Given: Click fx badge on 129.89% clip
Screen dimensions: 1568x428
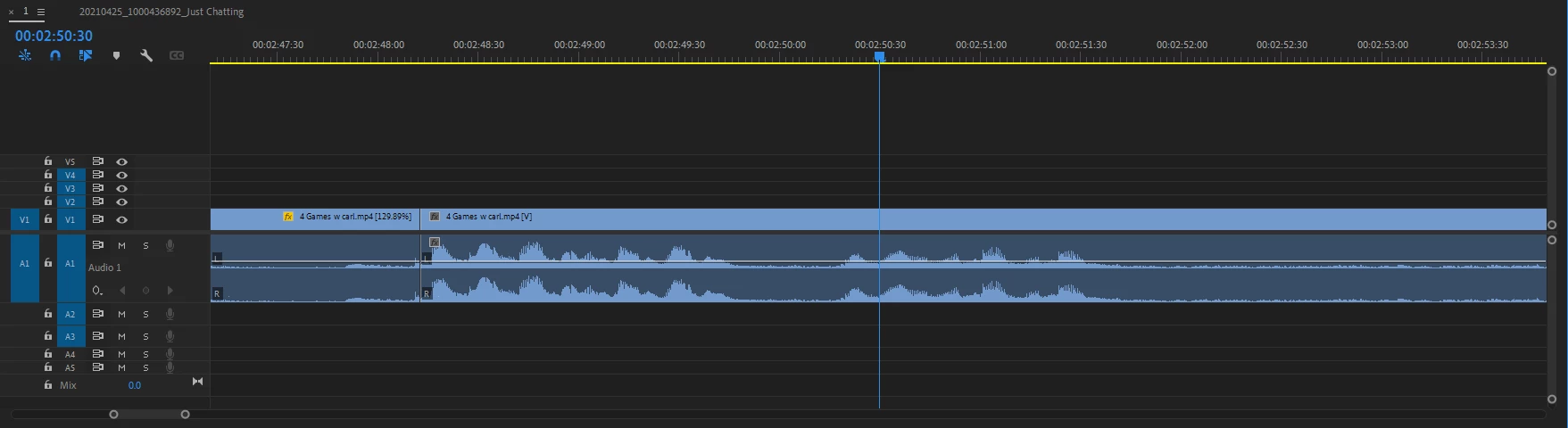Looking at the screenshot, I should click(x=287, y=217).
